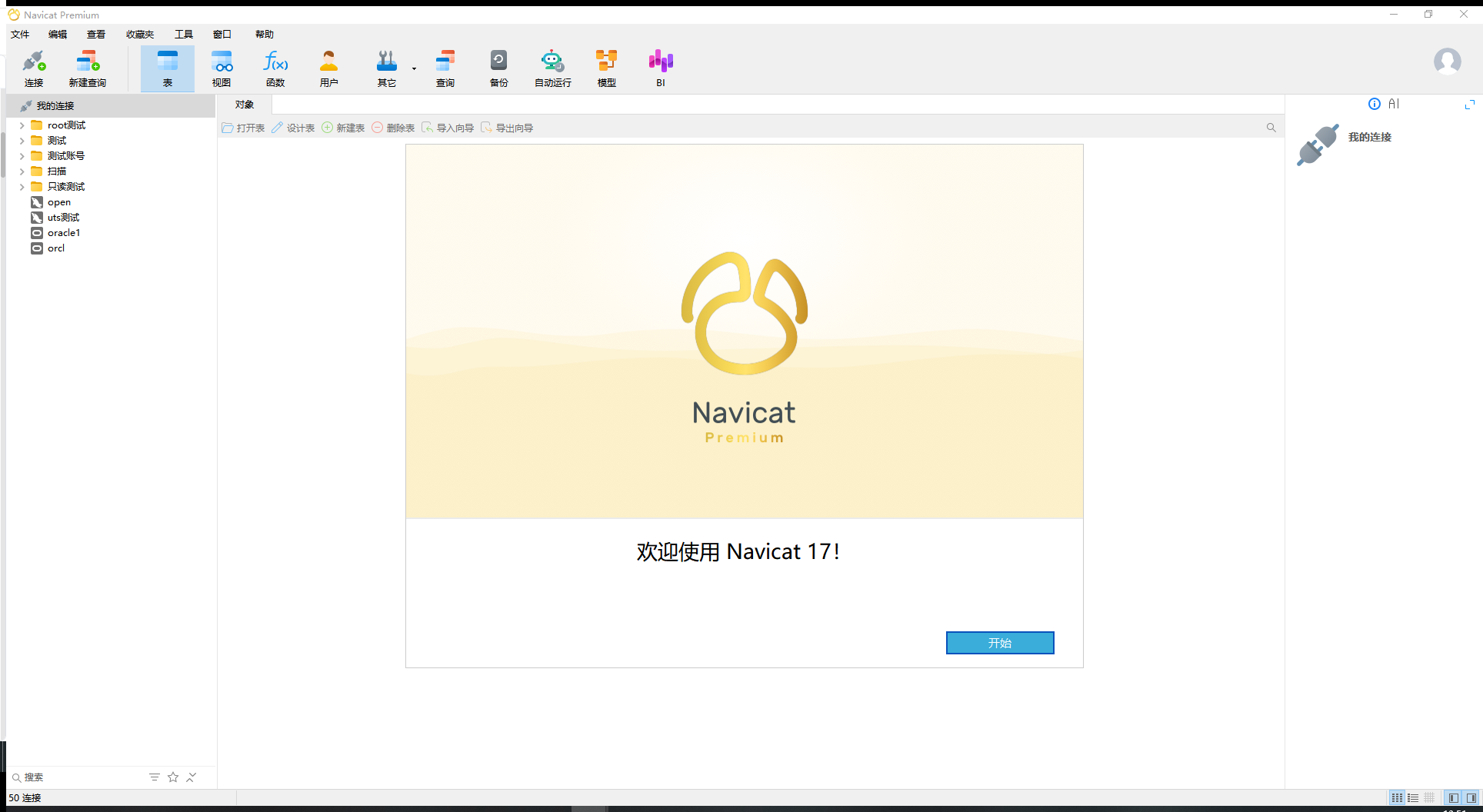
Task: Expand the right information panel icon
Action: pos(1470,105)
